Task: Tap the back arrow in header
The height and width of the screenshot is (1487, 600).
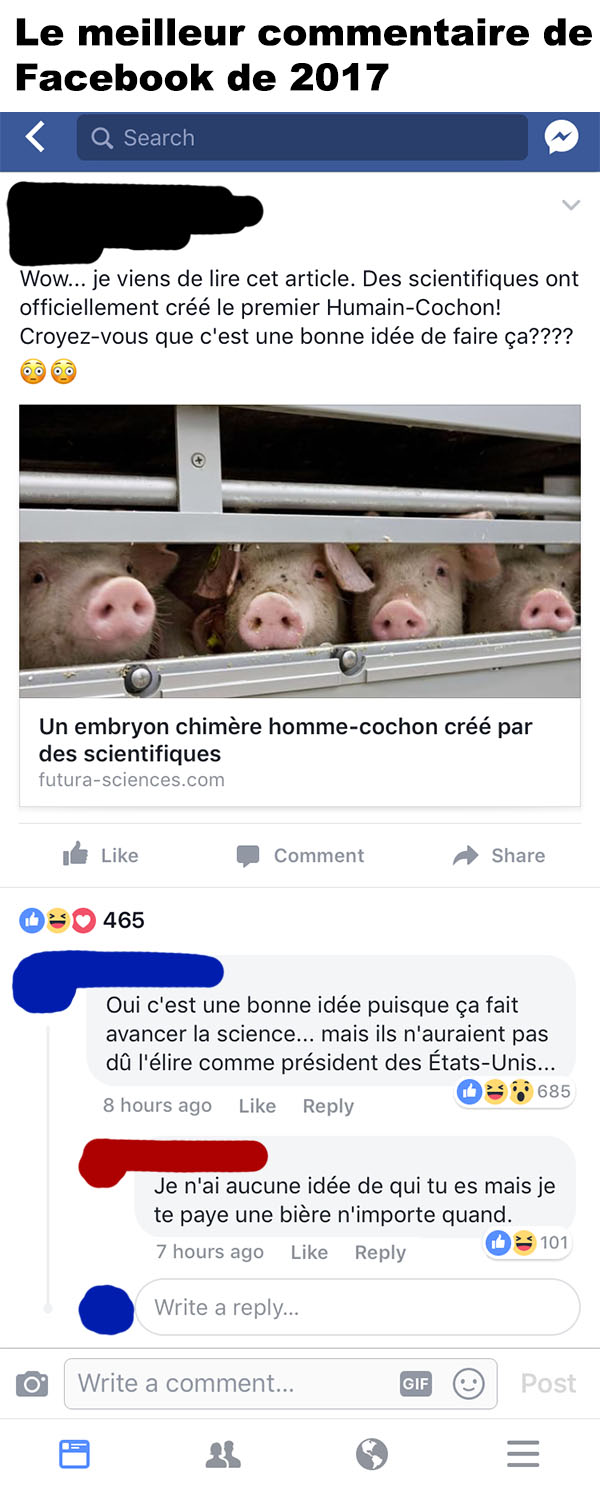Action: (35, 137)
